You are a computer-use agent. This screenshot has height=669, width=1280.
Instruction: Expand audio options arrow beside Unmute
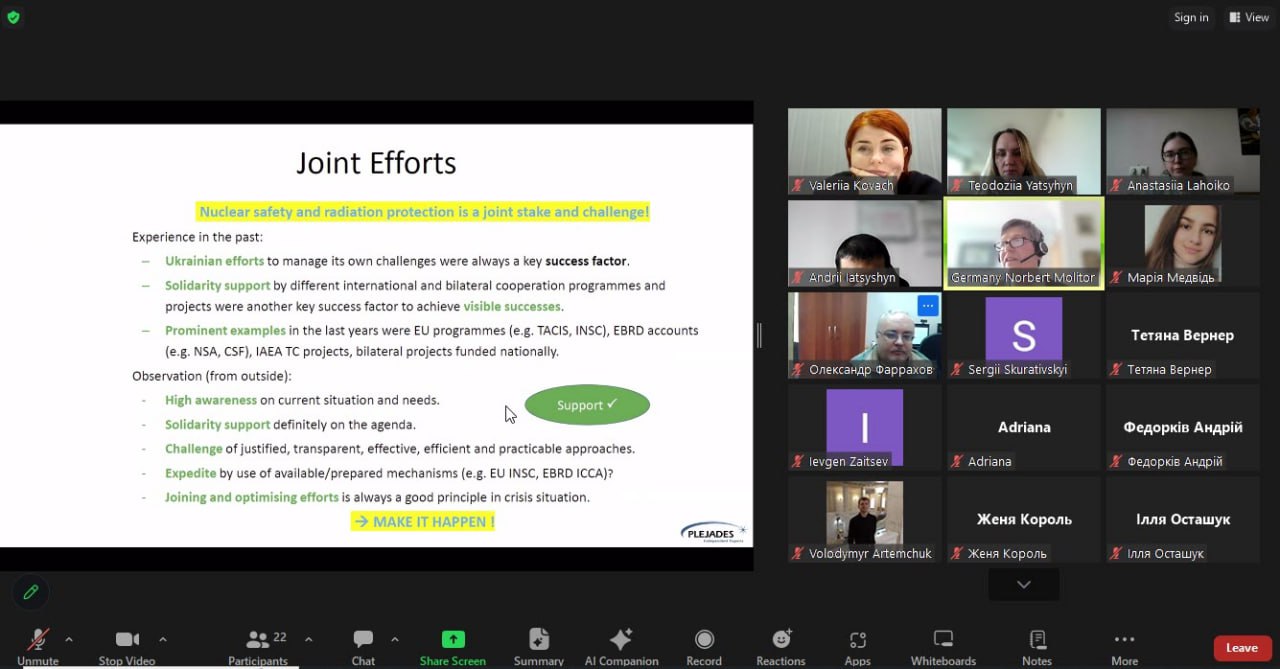[69, 639]
